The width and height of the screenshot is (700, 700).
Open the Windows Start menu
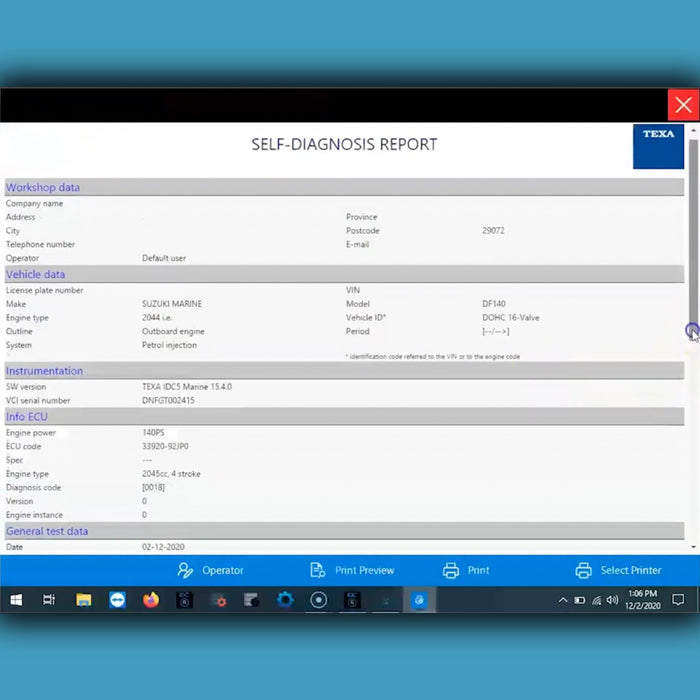point(16,600)
